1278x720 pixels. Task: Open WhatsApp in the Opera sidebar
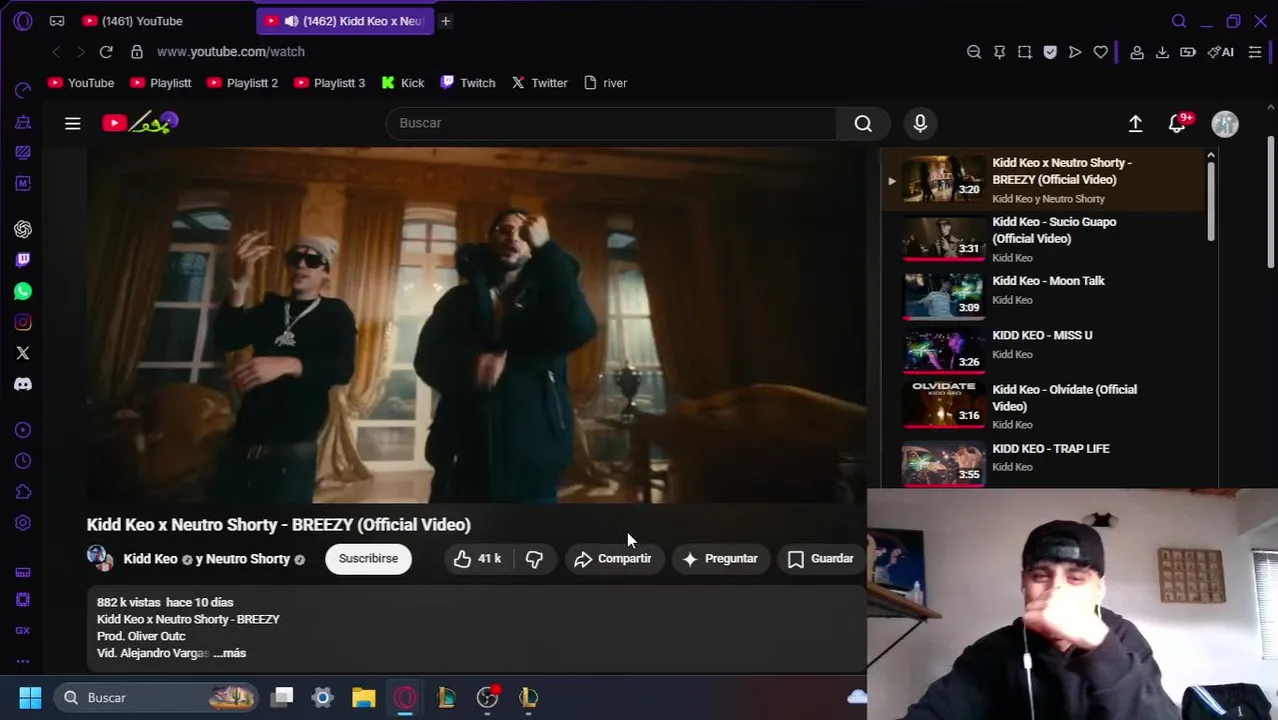[23, 291]
